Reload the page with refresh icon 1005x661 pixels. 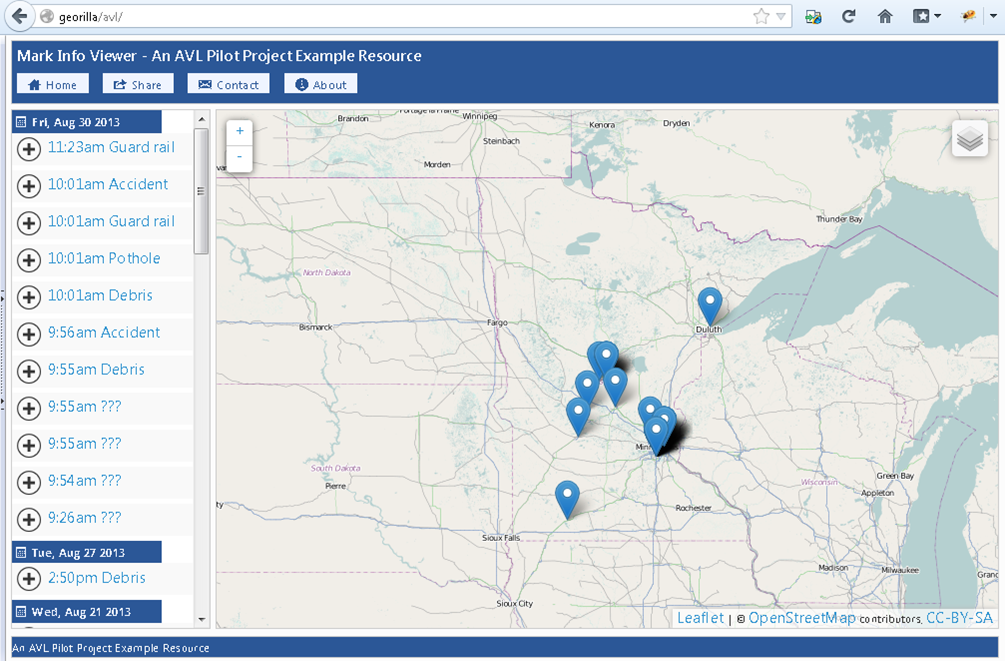[849, 17]
